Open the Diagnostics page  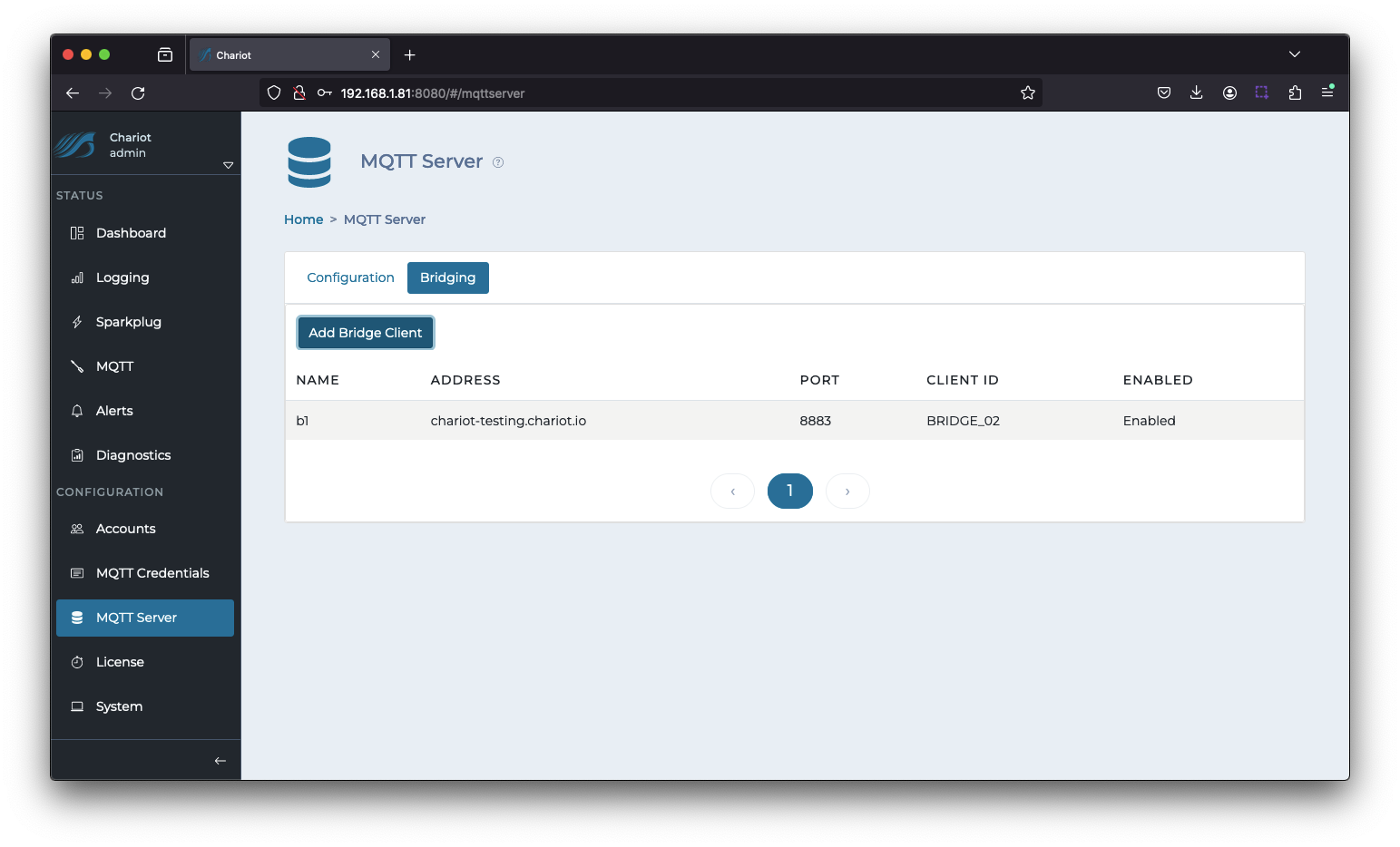(x=145, y=455)
